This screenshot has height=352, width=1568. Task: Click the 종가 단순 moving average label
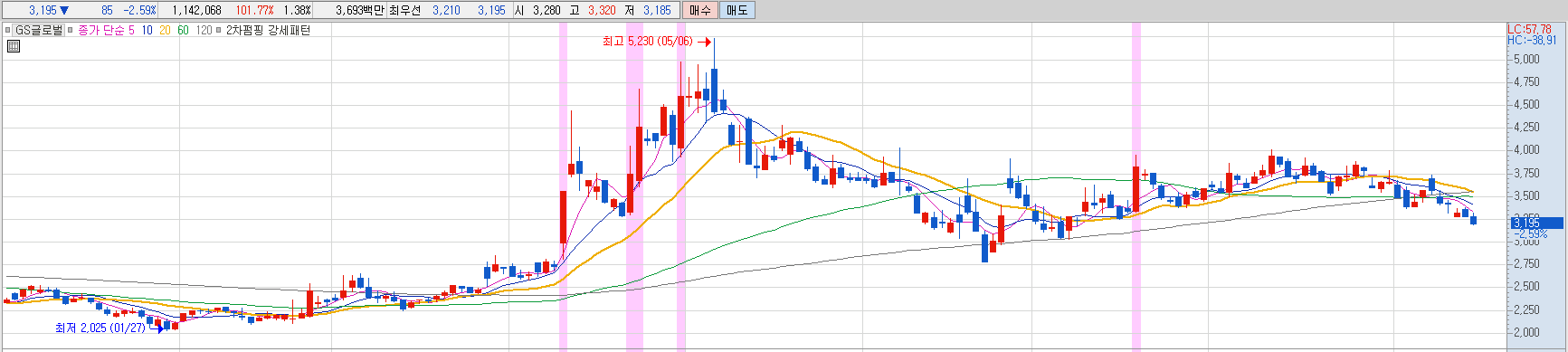click(x=101, y=31)
